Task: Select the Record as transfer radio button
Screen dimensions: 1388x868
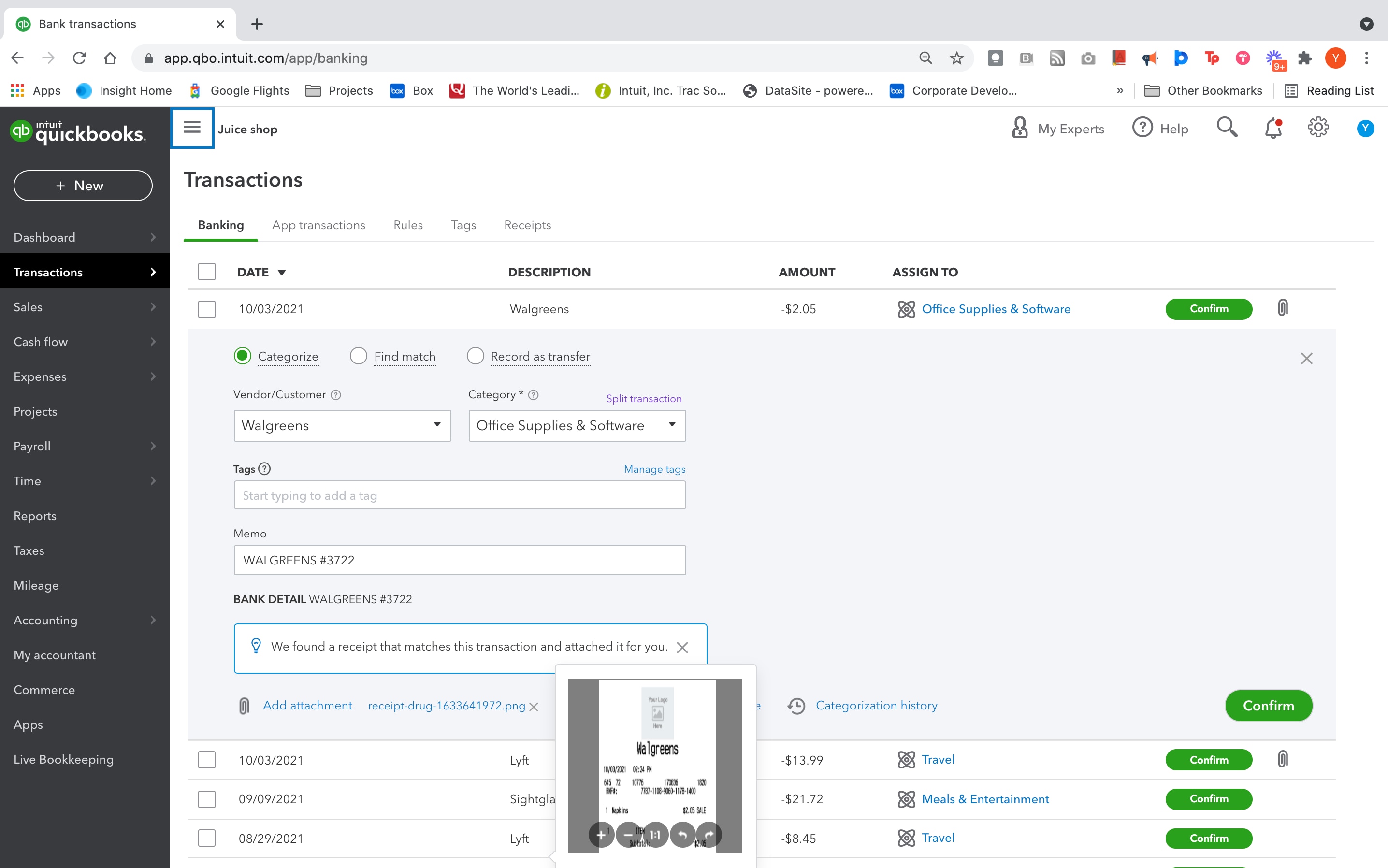Action: coord(475,356)
